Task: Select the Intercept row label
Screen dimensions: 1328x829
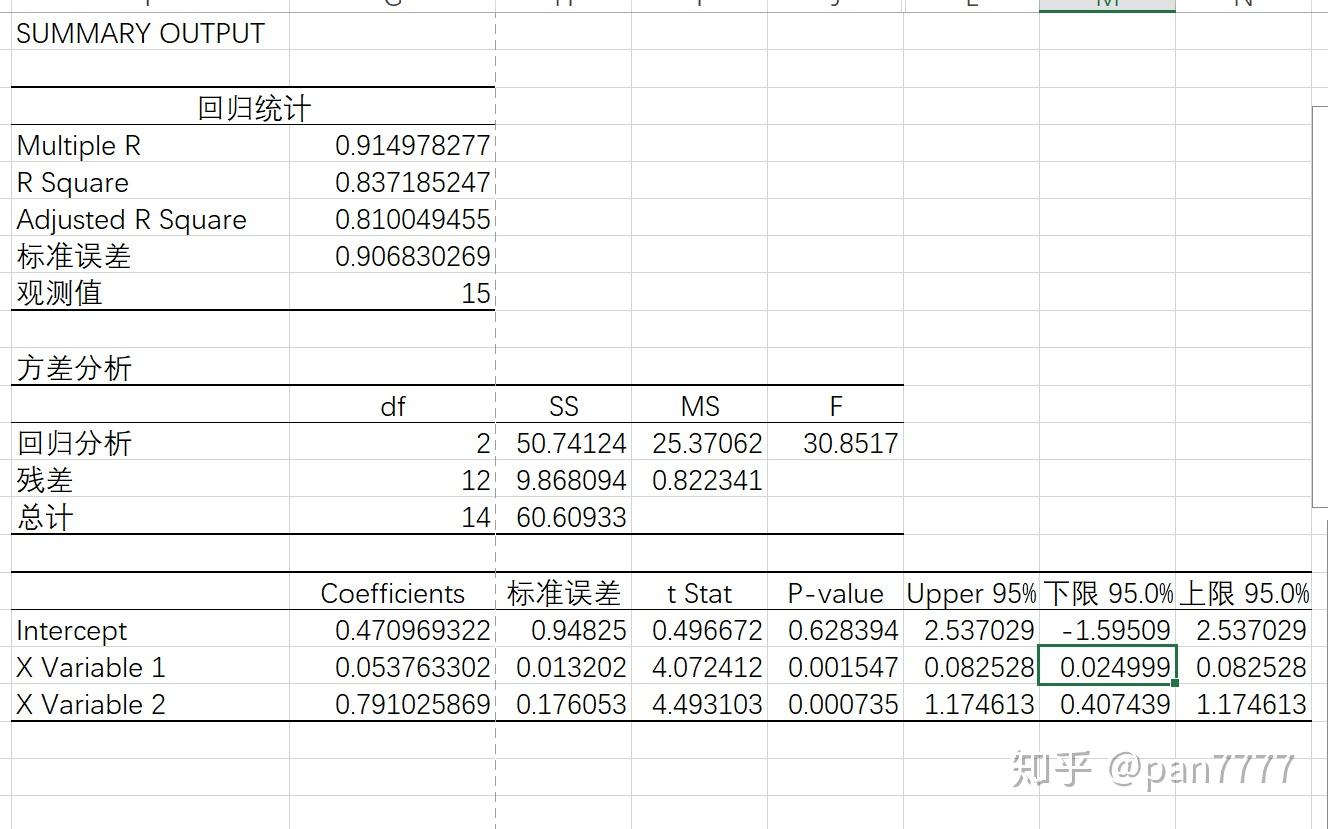Action: (x=72, y=631)
